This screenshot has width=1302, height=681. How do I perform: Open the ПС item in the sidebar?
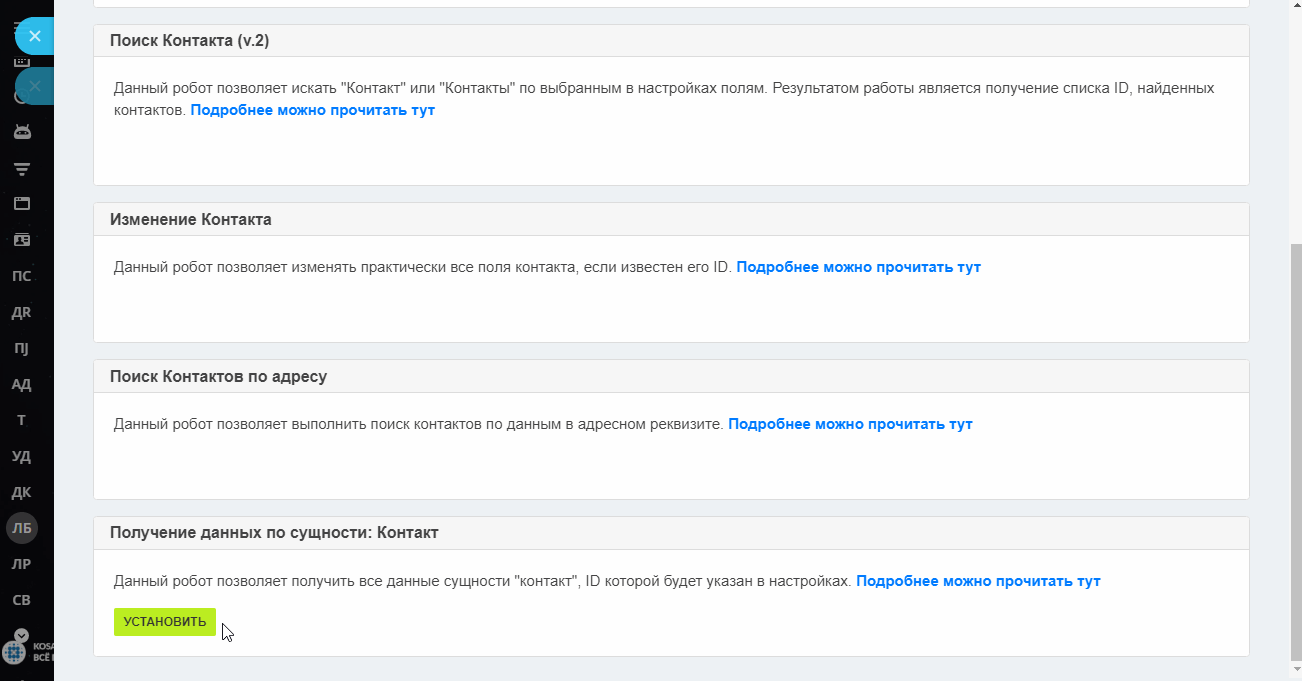tap(21, 276)
